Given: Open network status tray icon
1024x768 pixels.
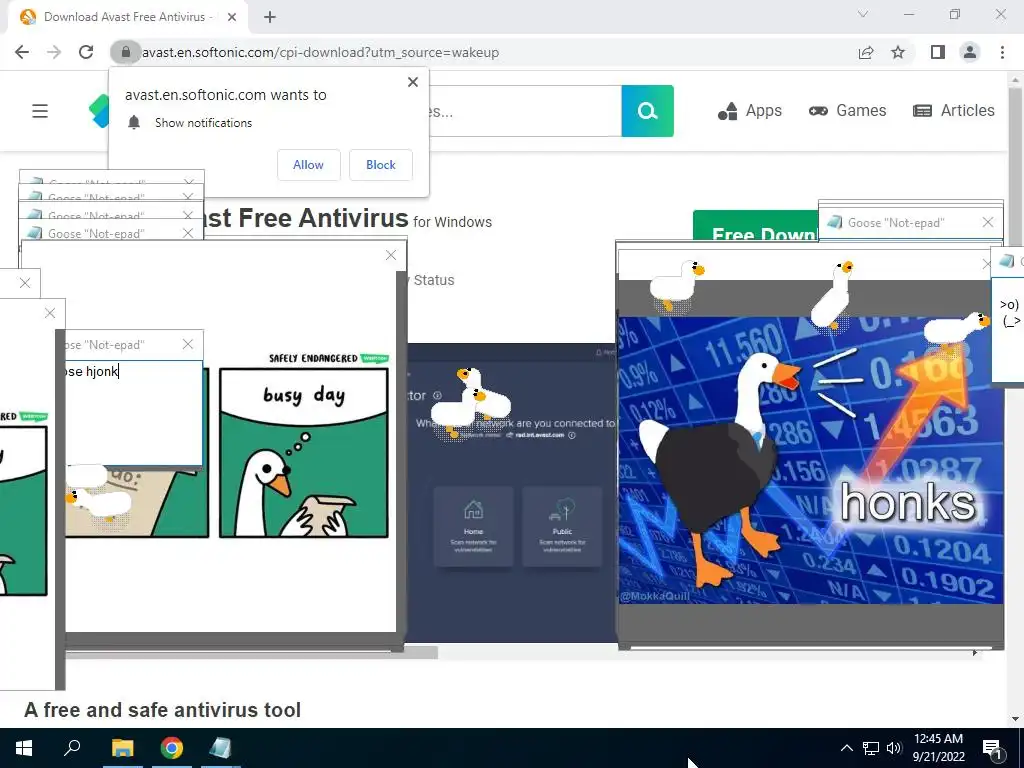Looking at the screenshot, I should click(x=871, y=748).
